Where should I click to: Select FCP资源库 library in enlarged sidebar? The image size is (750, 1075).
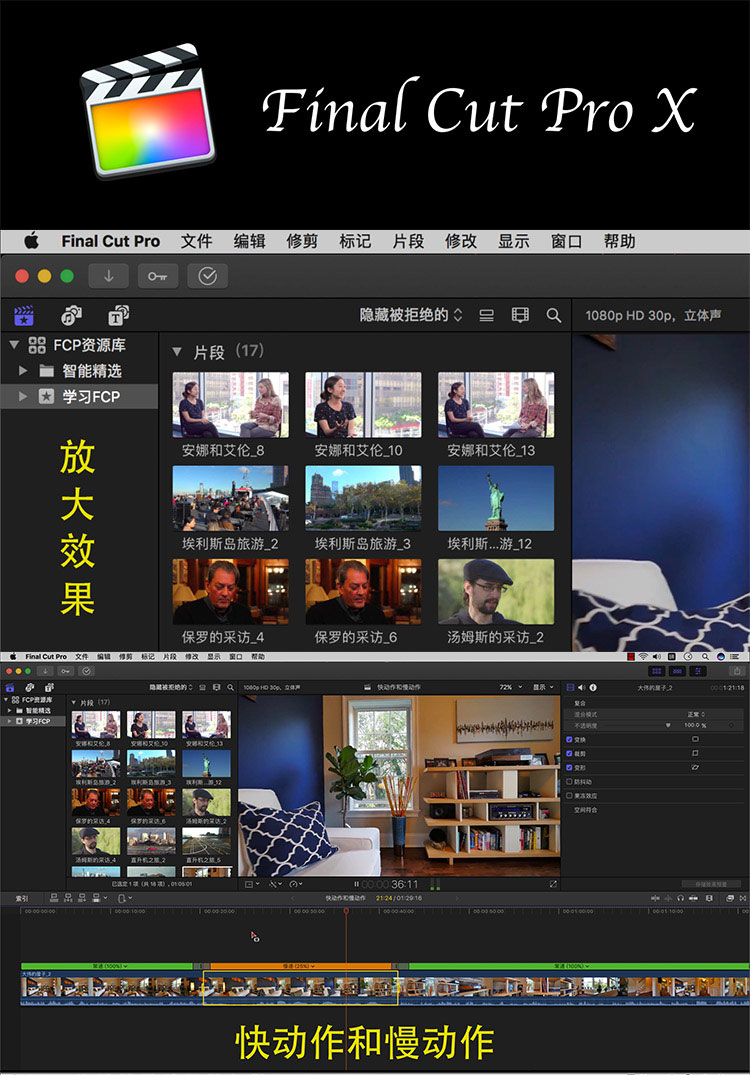pos(89,345)
